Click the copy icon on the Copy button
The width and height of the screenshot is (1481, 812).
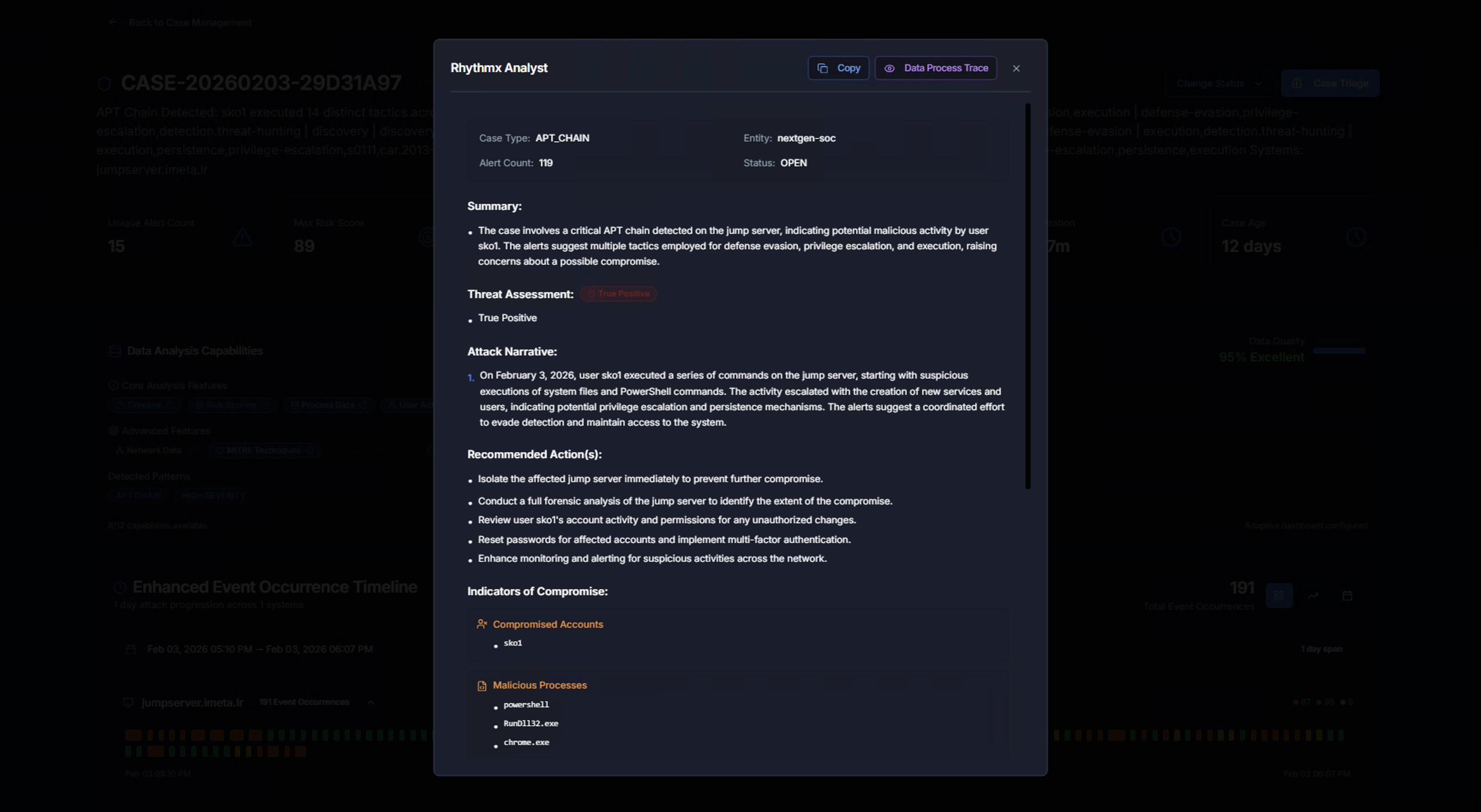pyautogui.click(x=822, y=68)
